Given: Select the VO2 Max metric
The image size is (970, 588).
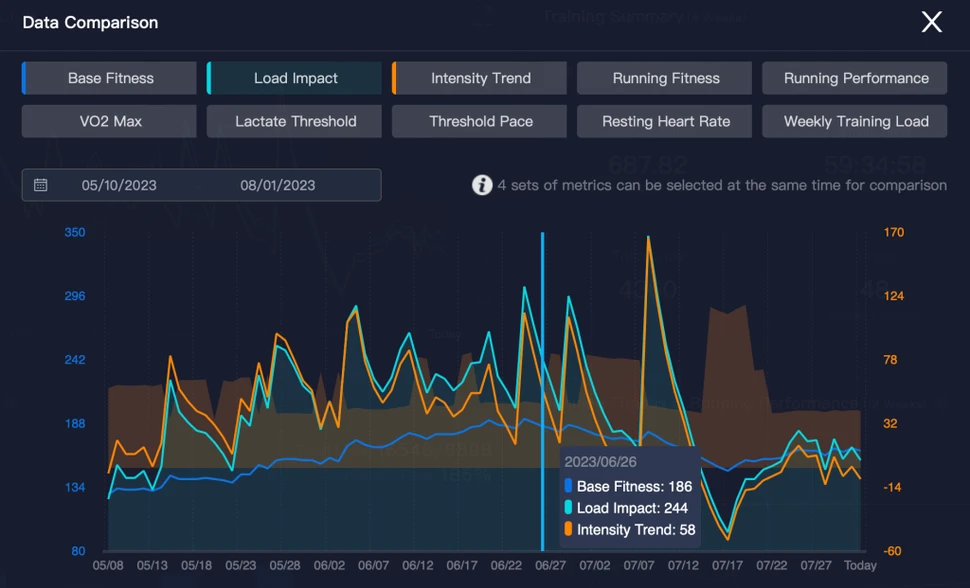Looking at the screenshot, I should pyautogui.click(x=110, y=121).
